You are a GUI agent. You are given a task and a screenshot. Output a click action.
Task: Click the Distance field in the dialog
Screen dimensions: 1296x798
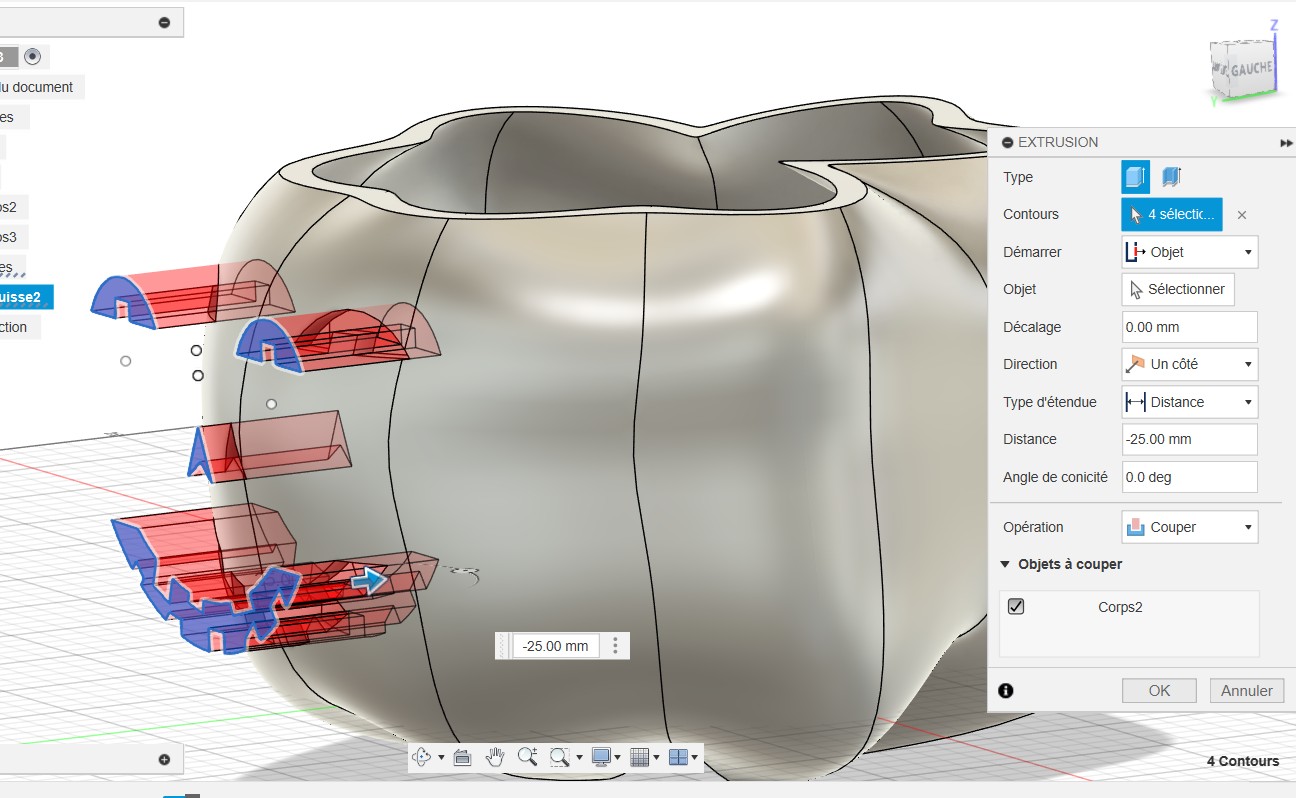pyautogui.click(x=1189, y=439)
